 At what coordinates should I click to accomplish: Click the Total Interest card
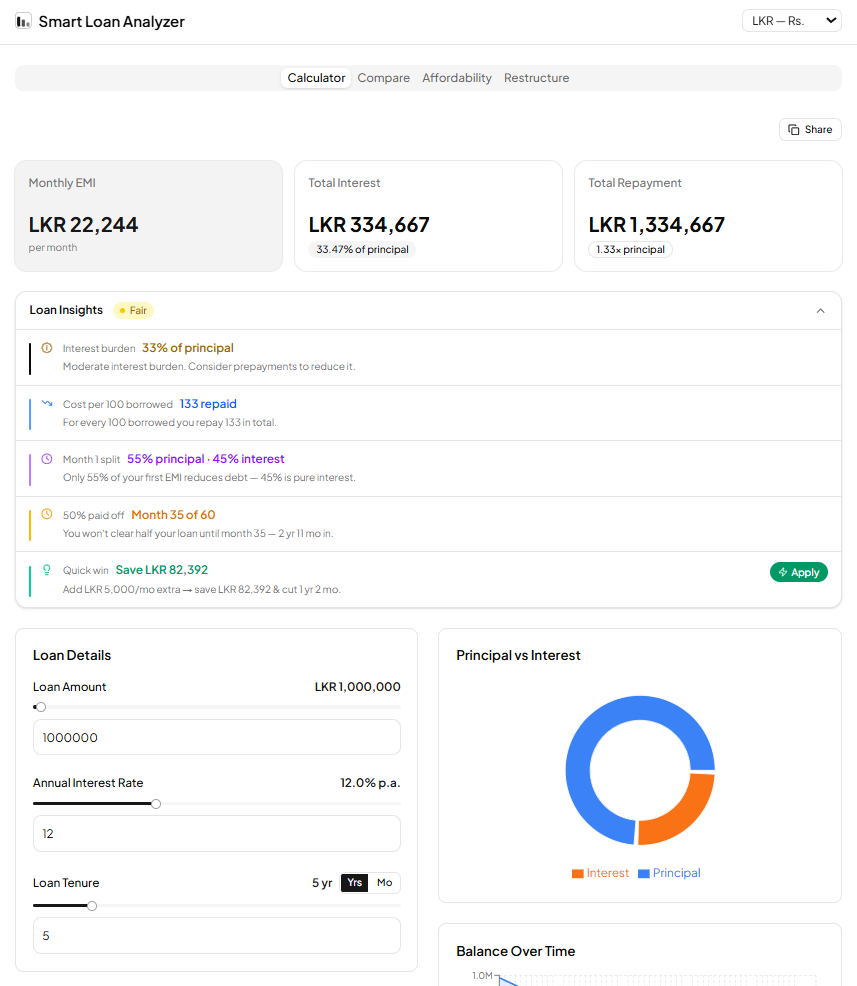(x=428, y=216)
